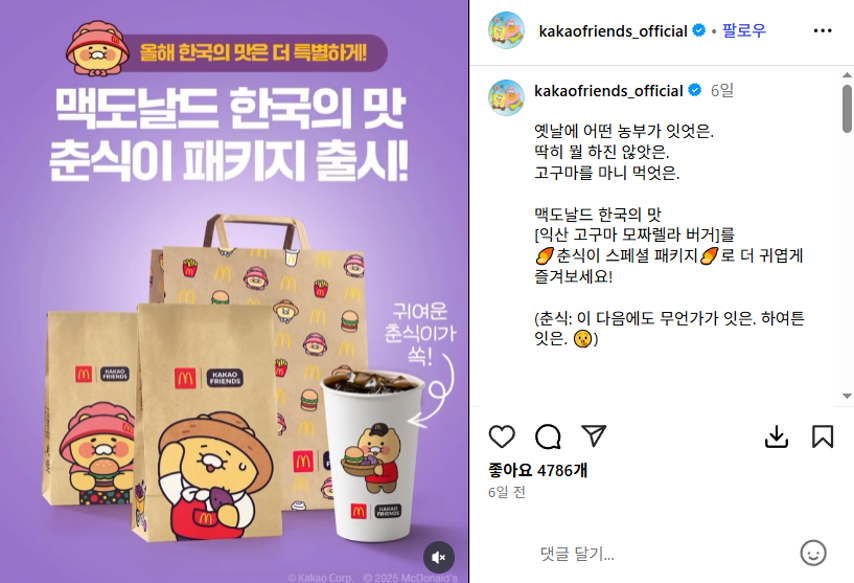
Task: Click the caption scrollbar down arrow
Action: tap(847, 396)
